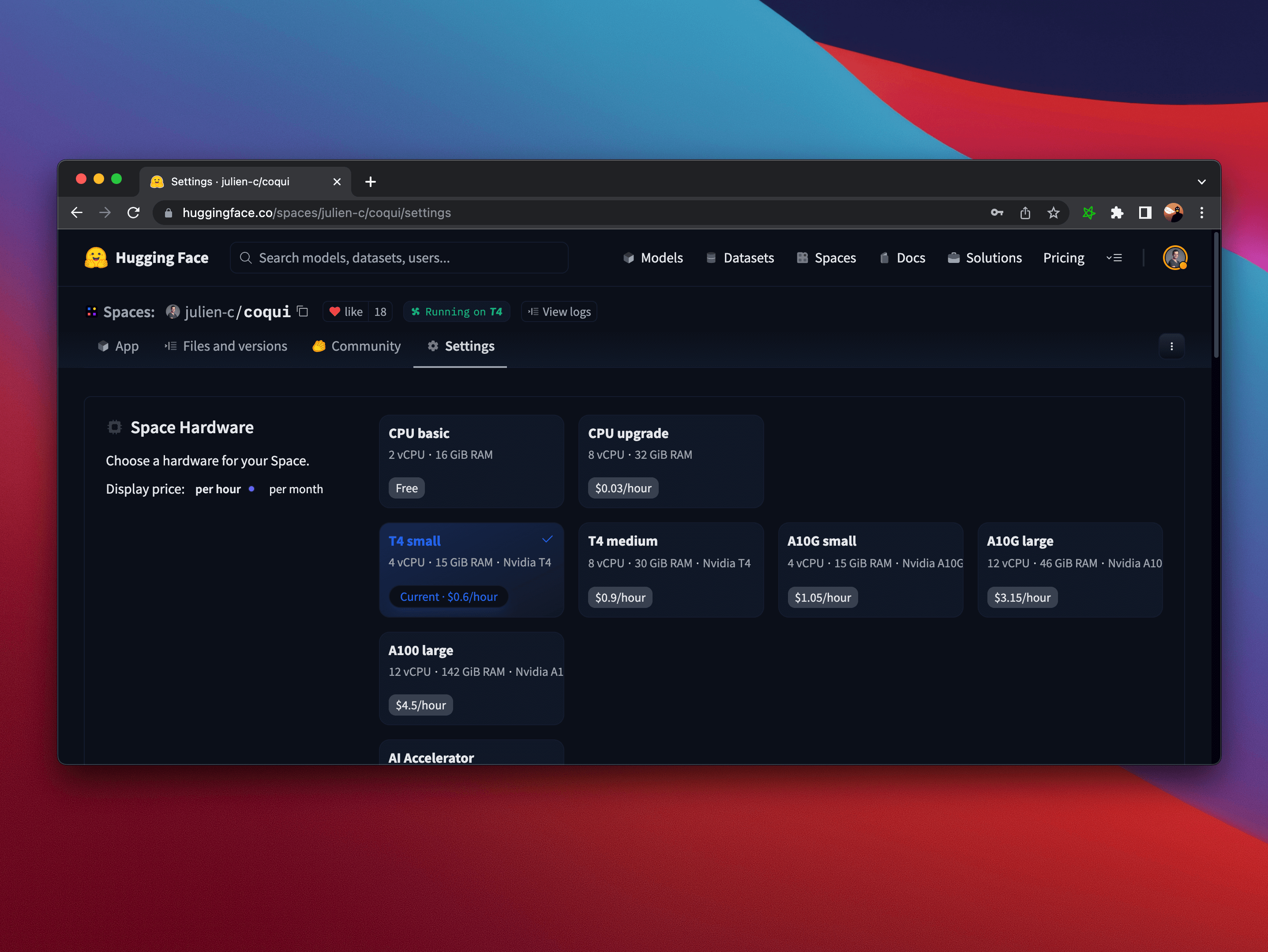The image size is (1268, 952).
Task: Choose the T4 medium hardware option
Action: [671, 569]
